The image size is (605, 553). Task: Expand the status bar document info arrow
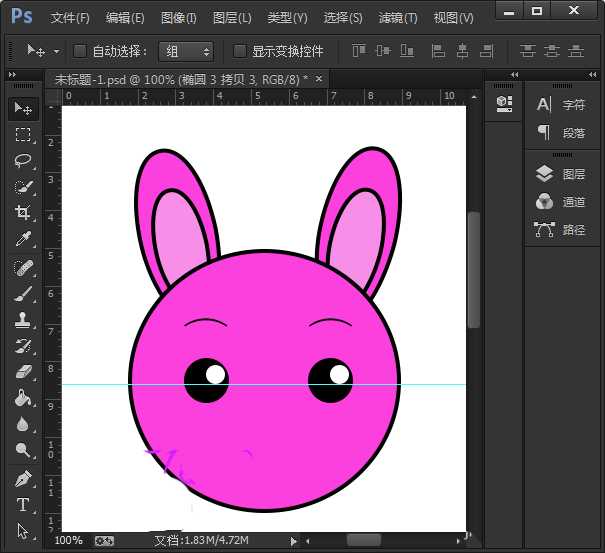(x=293, y=541)
